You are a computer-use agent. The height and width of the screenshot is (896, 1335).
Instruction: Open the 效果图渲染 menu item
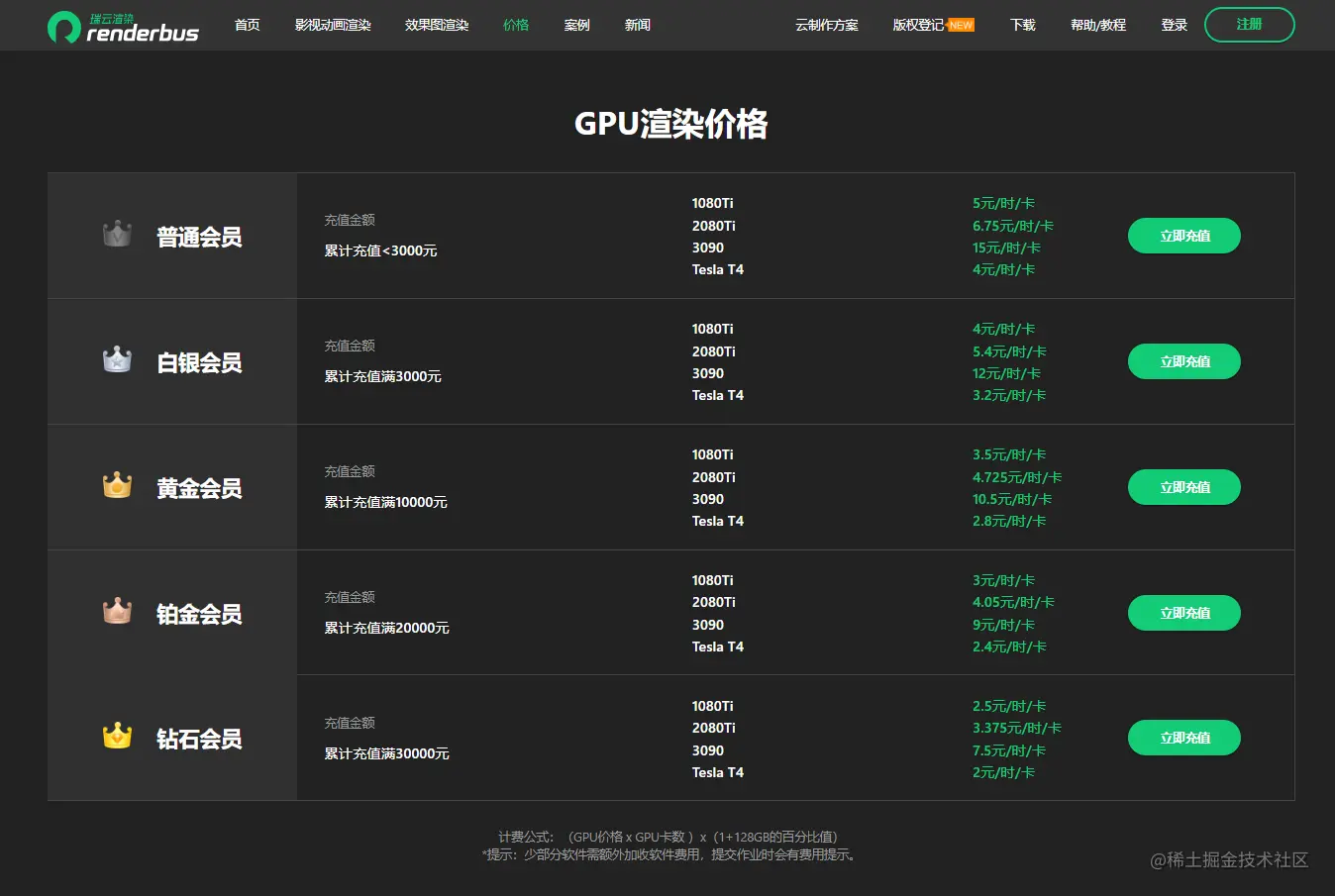tap(436, 25)
